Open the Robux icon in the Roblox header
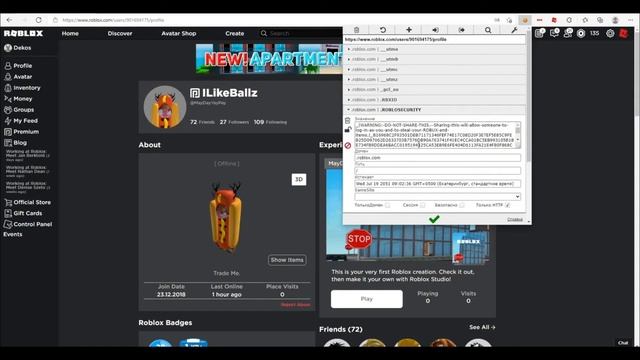The width and height of the screenshot is (640, 360). click(581, 33)
